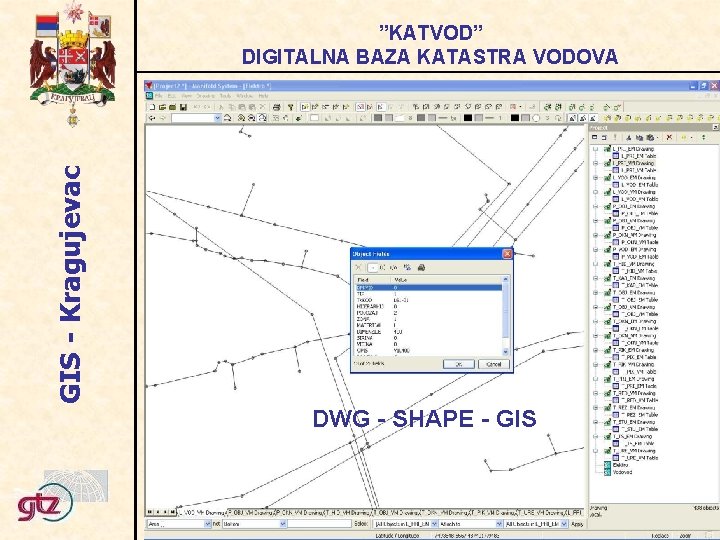This screenshot has width=720, height=540.
Task: Click the MATERIJAL row in Object Fields
Action: point(428,325)
